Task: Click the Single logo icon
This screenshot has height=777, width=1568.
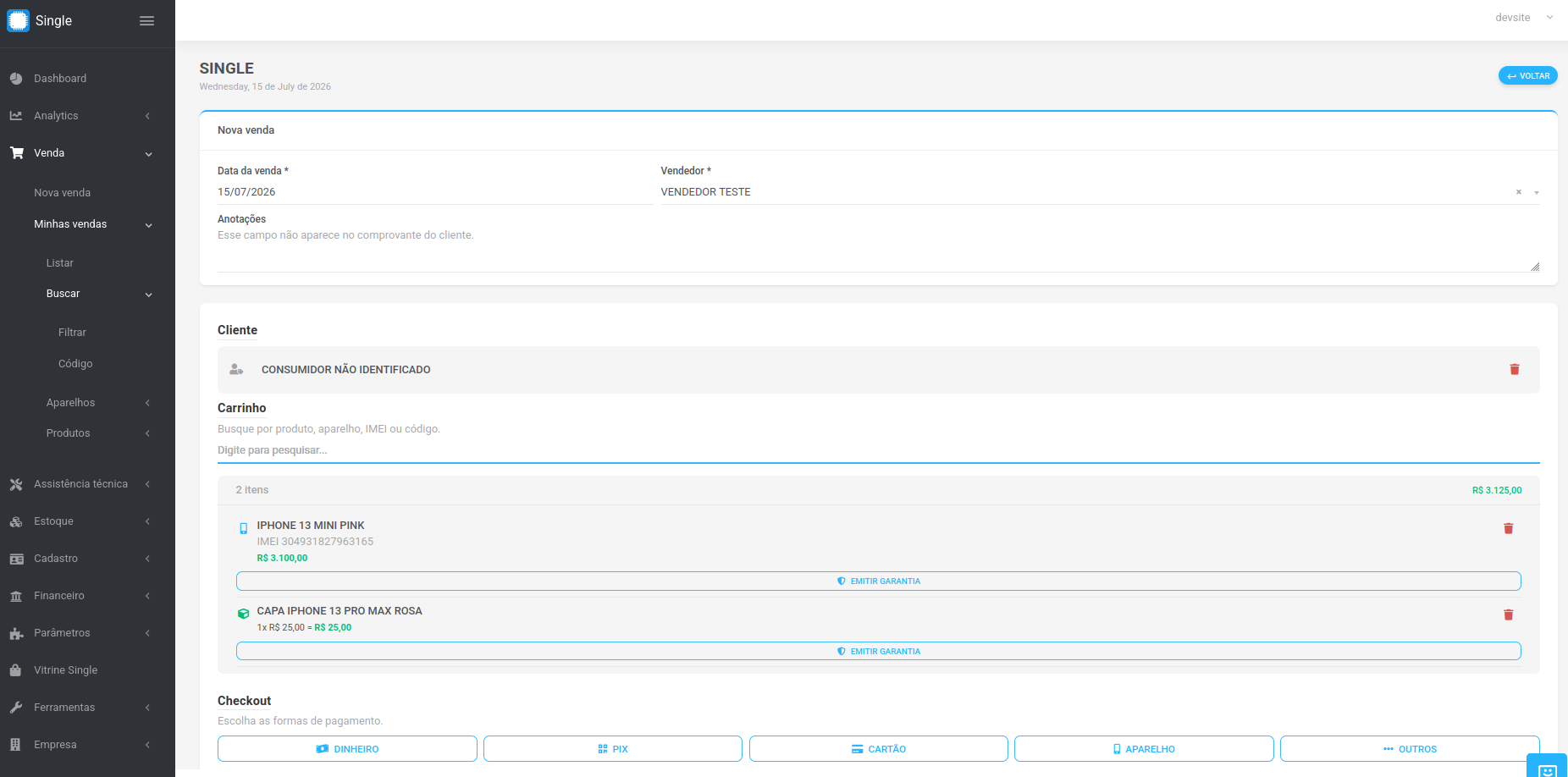Action: (x=18, y=20)
